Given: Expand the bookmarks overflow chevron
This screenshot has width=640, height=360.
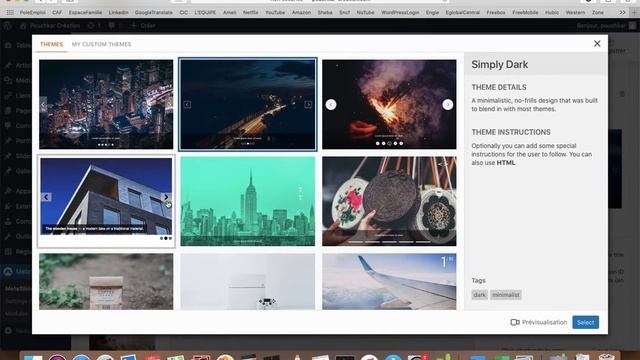Looking at the screenshot, I should 622,12.
